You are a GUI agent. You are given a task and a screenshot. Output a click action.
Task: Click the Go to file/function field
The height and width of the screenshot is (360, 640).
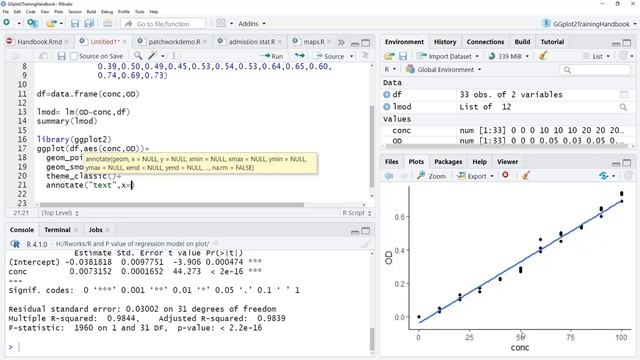pos(163,24)
